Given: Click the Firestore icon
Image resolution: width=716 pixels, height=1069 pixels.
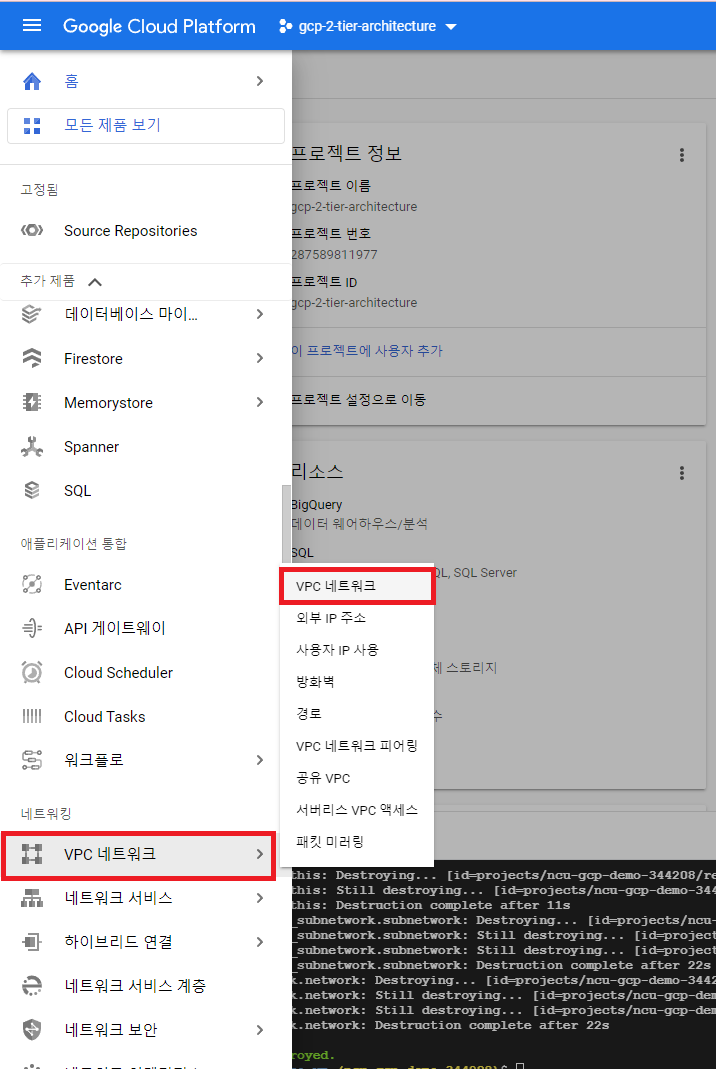Looking at the screenshot, I should tap(32, 358).
